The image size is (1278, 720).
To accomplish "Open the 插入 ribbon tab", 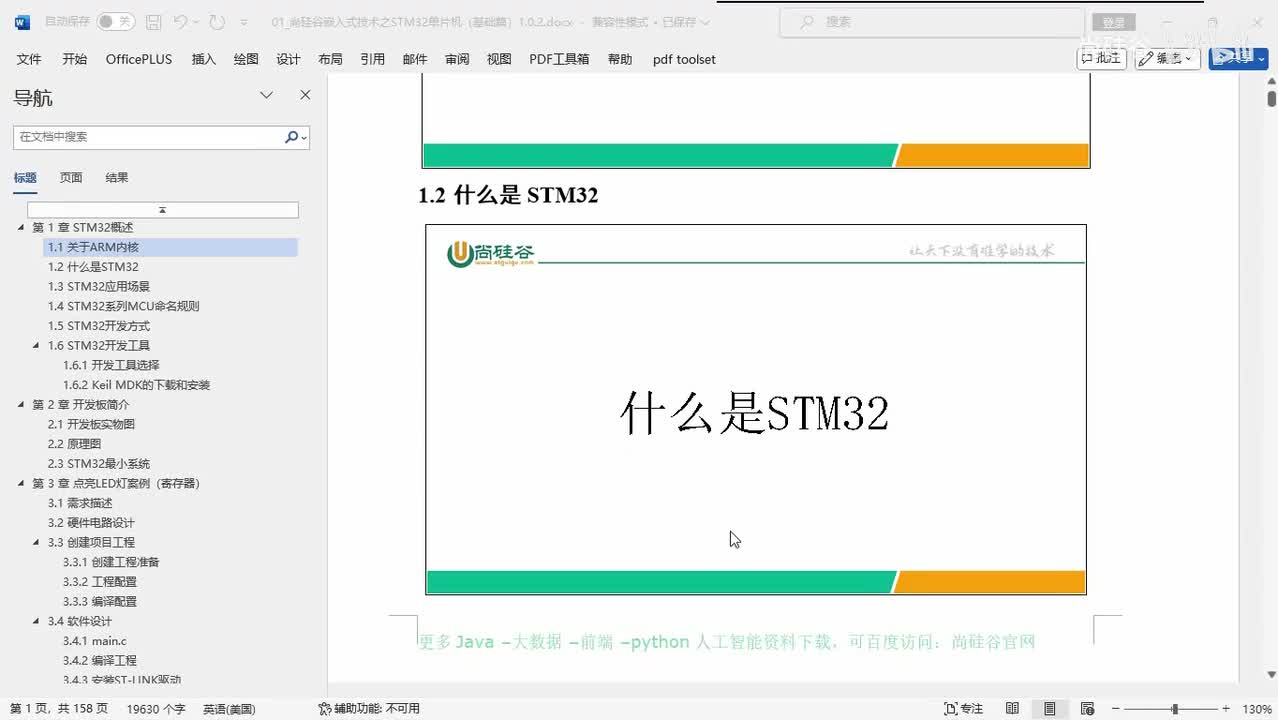I will click(x=203, y=59).
